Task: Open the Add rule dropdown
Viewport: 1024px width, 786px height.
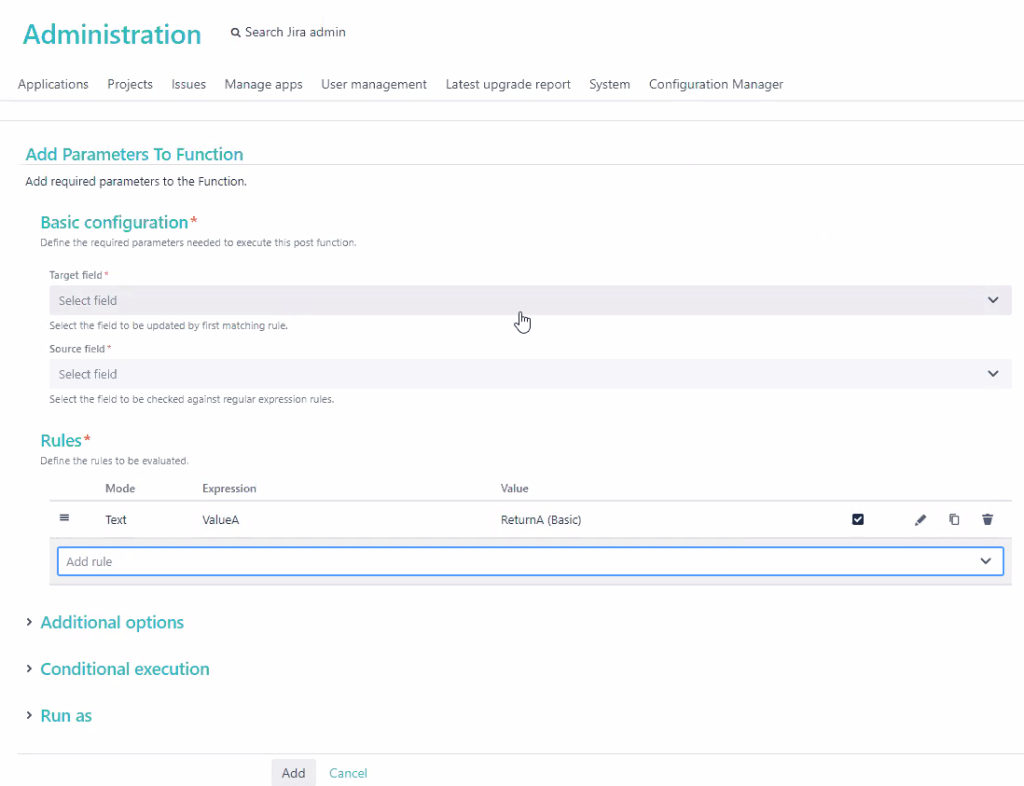Action: tap(530, 562)
